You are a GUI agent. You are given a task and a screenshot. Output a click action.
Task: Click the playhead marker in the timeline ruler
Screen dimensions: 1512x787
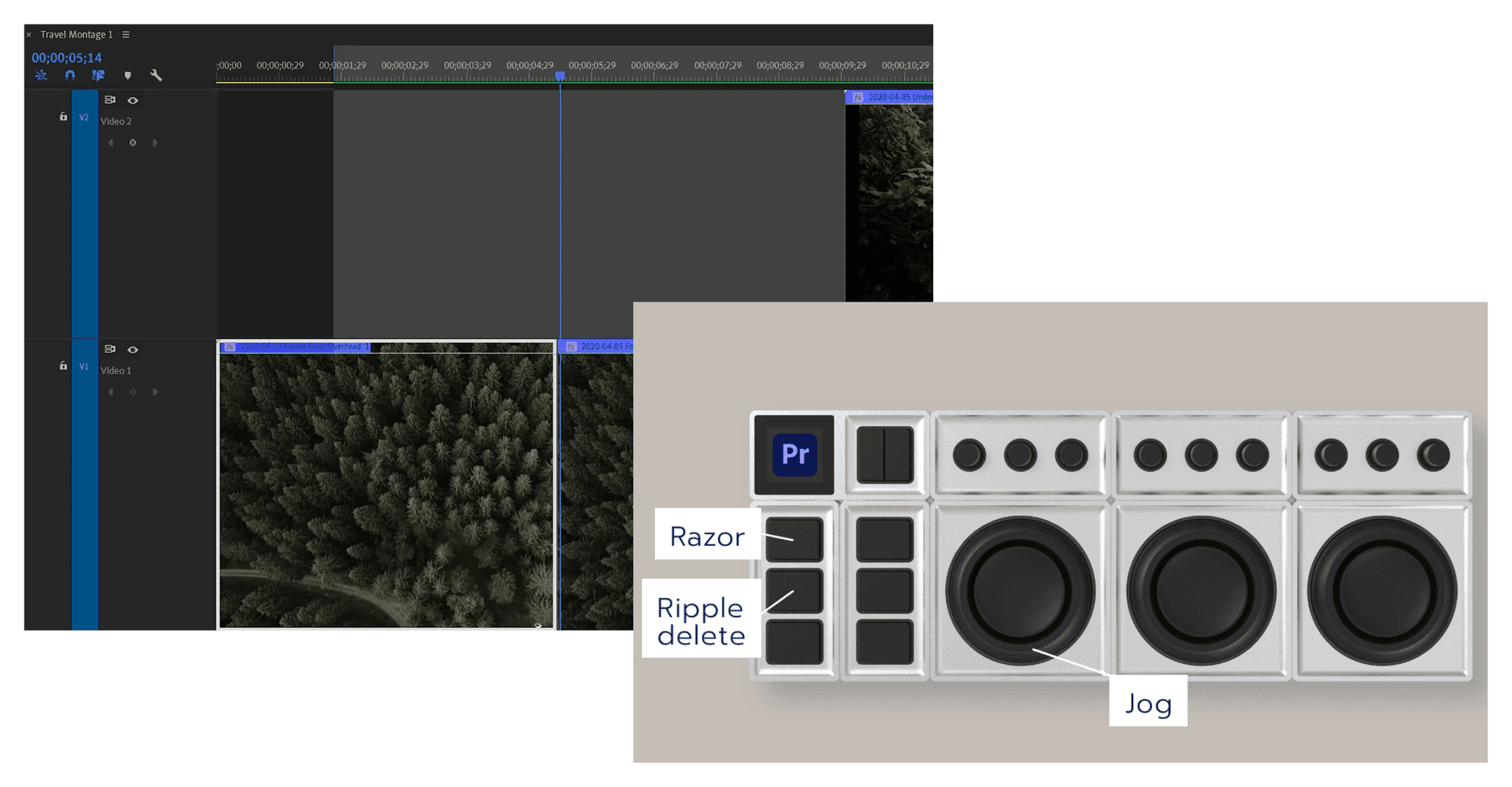(560, 75)
